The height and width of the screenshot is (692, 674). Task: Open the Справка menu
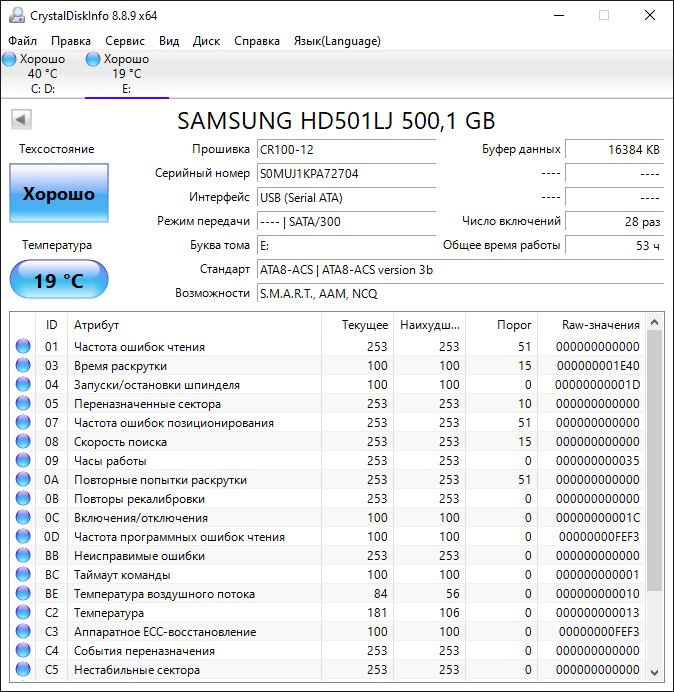257,41
